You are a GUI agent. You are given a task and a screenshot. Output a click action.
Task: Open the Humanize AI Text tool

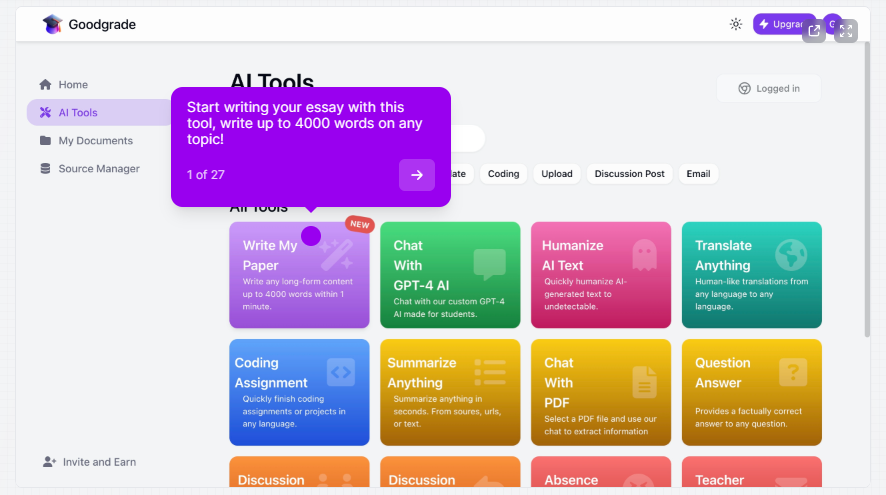(600, 275)
